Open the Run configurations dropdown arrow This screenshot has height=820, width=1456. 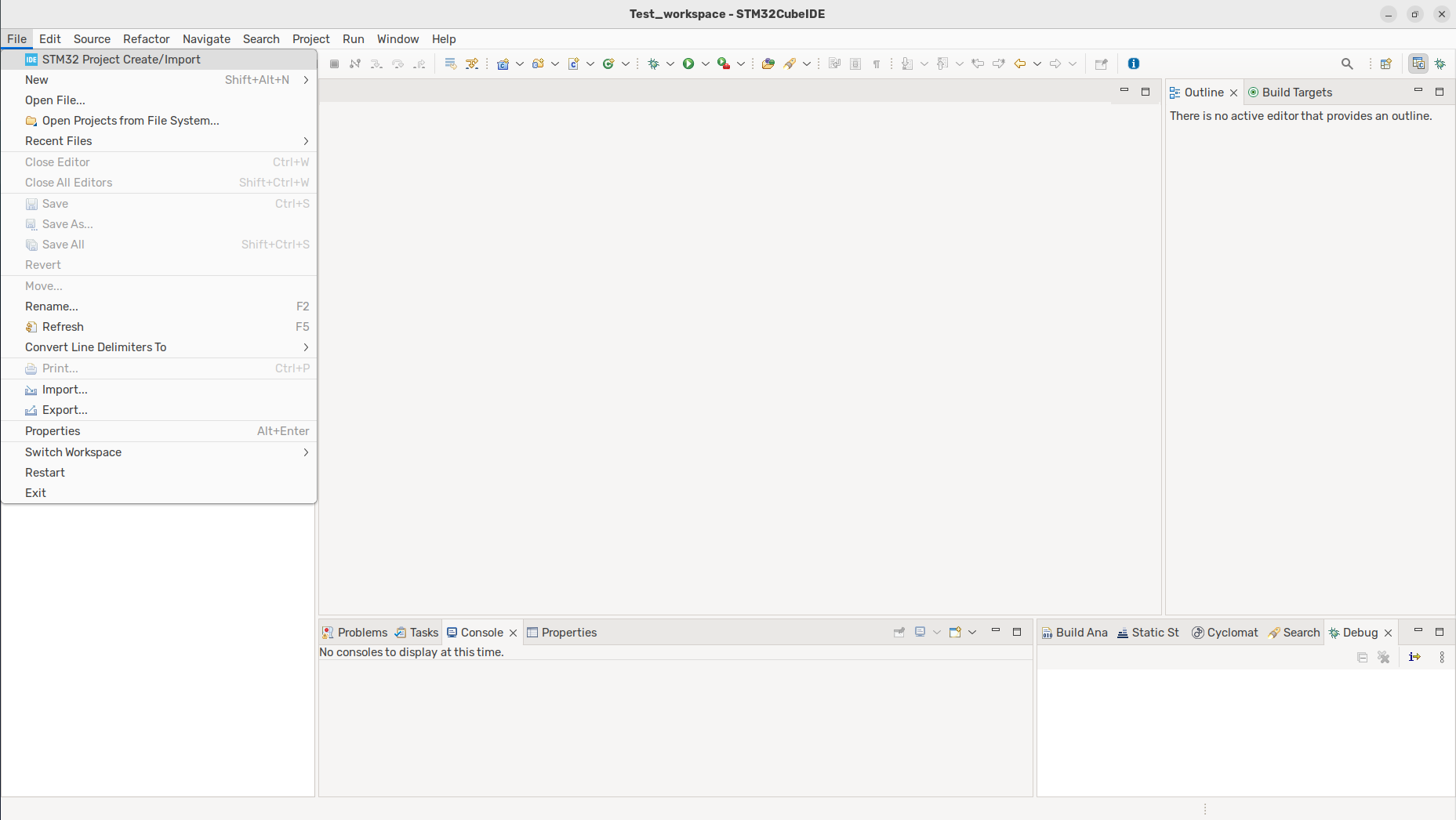(x=706, y=64)
